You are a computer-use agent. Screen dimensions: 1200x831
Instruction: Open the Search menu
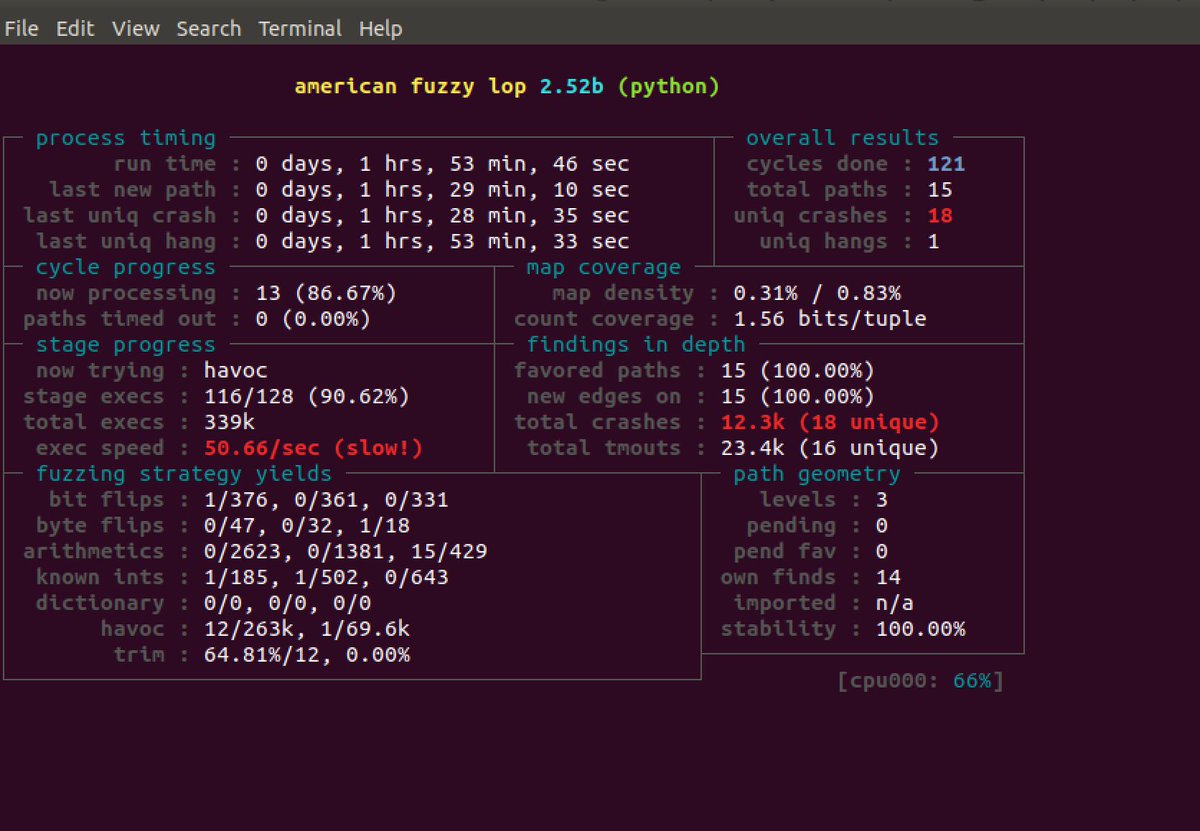tap(209, 29)
